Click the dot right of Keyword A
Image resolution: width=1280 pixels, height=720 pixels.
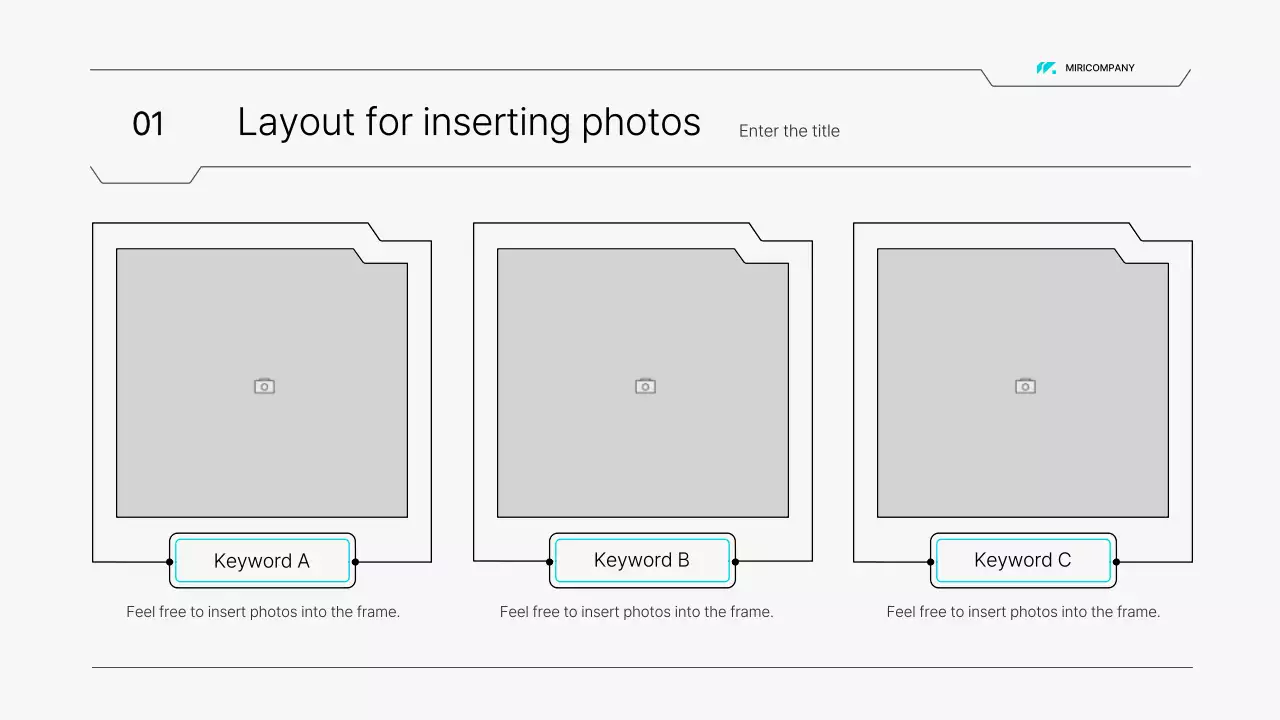(x=355, y=562)
